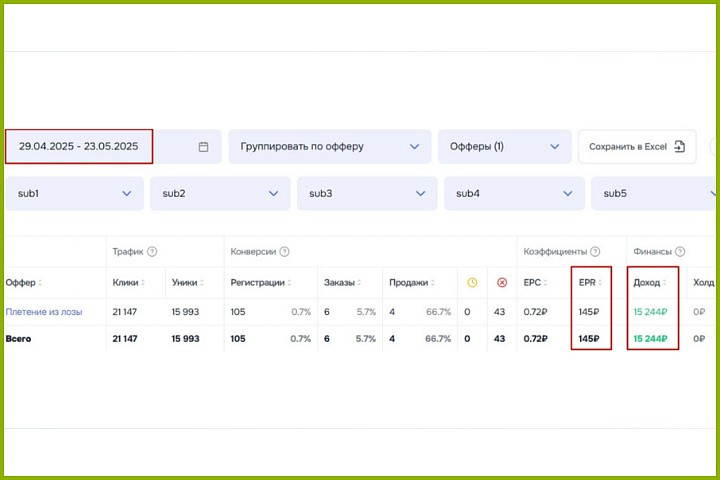Open the calendar icon in date field
This screenshot has height=480, width=720.
click(203, 146)
